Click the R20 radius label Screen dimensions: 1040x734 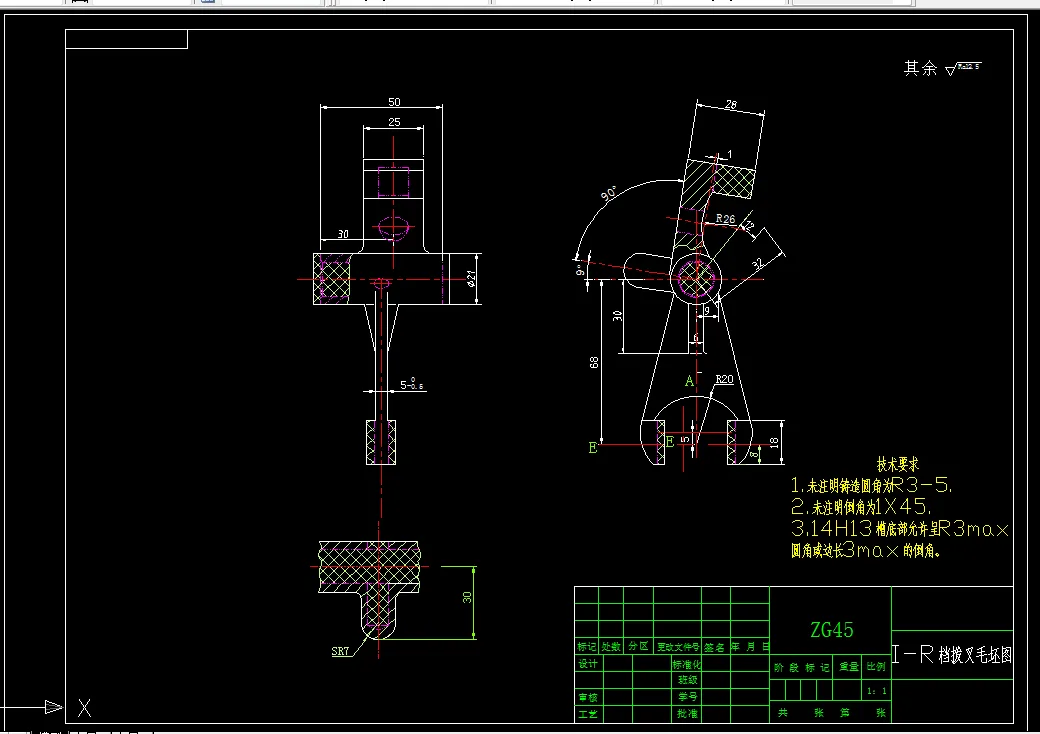tap(724, 379)
